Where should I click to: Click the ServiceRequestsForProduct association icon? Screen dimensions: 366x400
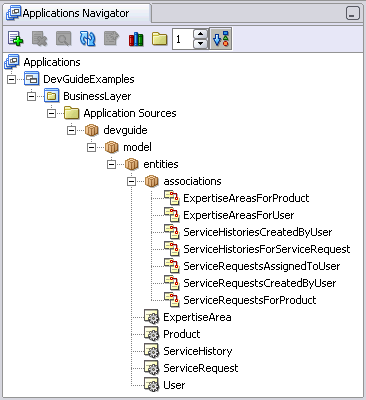[172, 300]
